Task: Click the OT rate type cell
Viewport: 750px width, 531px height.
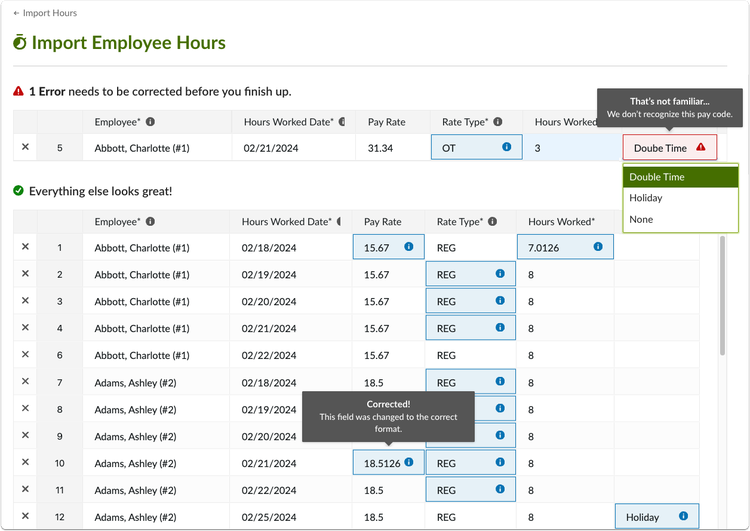Action: (x=476, y=147)
